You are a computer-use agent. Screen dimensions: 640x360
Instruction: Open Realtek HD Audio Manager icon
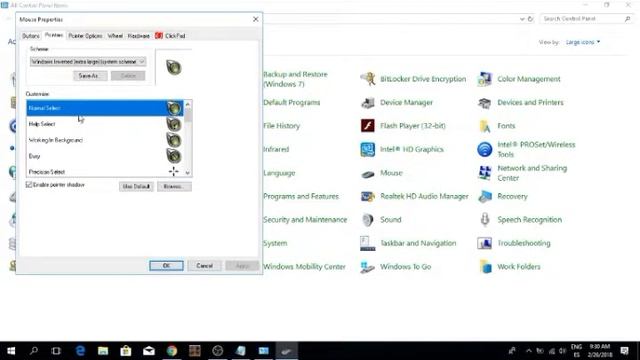(368, 196)
